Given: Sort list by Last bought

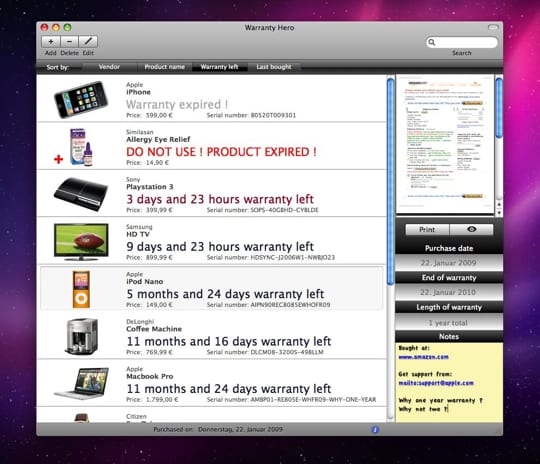Looking at the screenshot, I should (x=274, y=67).
